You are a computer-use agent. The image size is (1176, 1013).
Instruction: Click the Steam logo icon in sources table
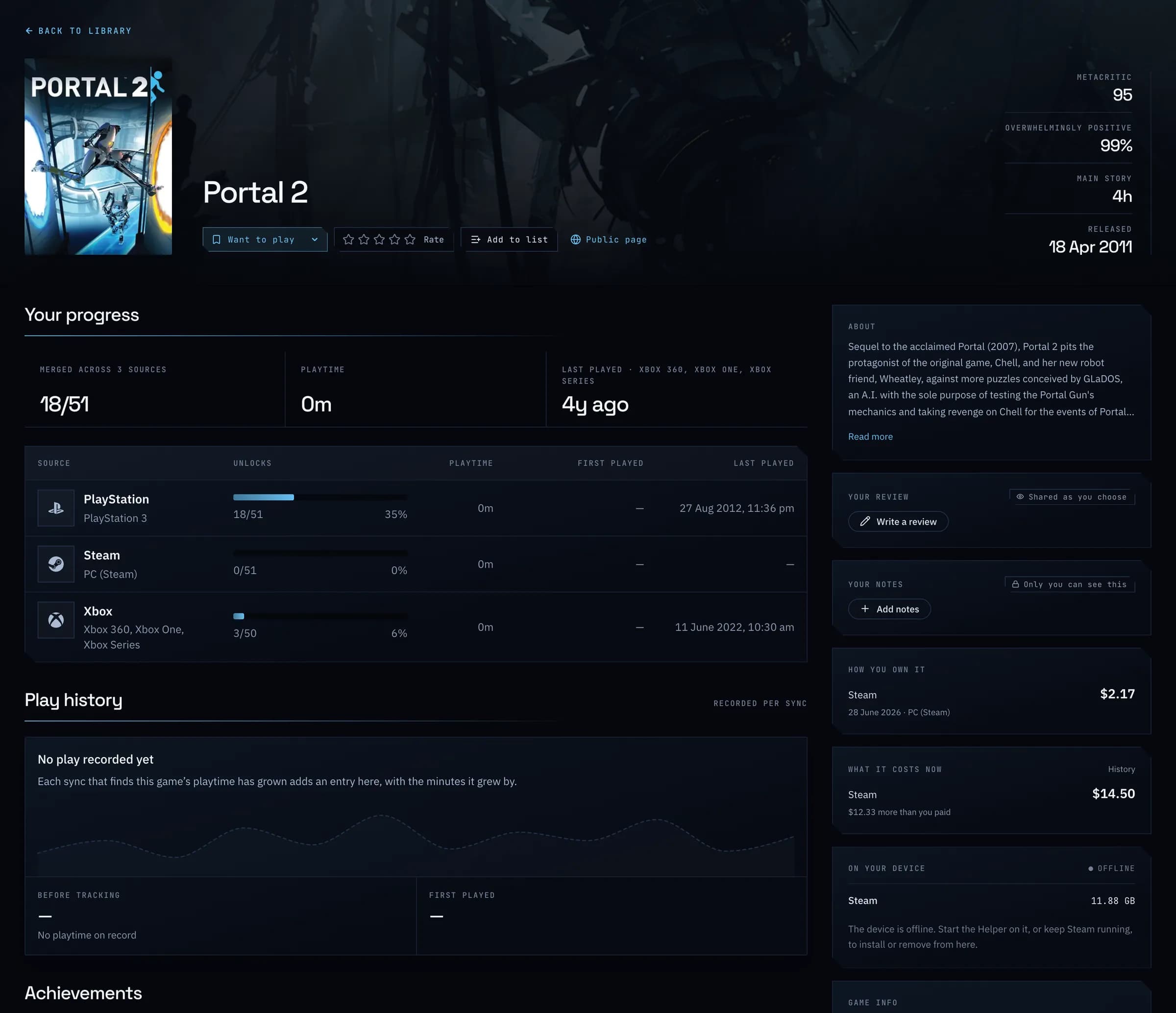click(56, 563)
